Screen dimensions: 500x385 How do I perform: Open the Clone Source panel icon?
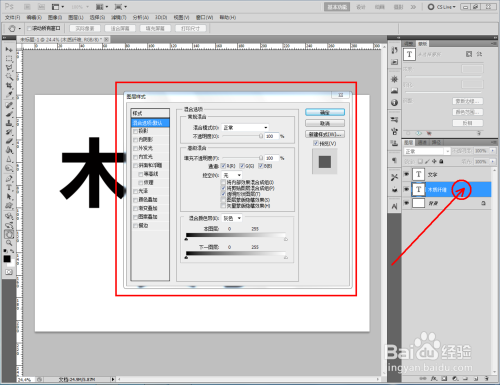click(x=395, y=143)
